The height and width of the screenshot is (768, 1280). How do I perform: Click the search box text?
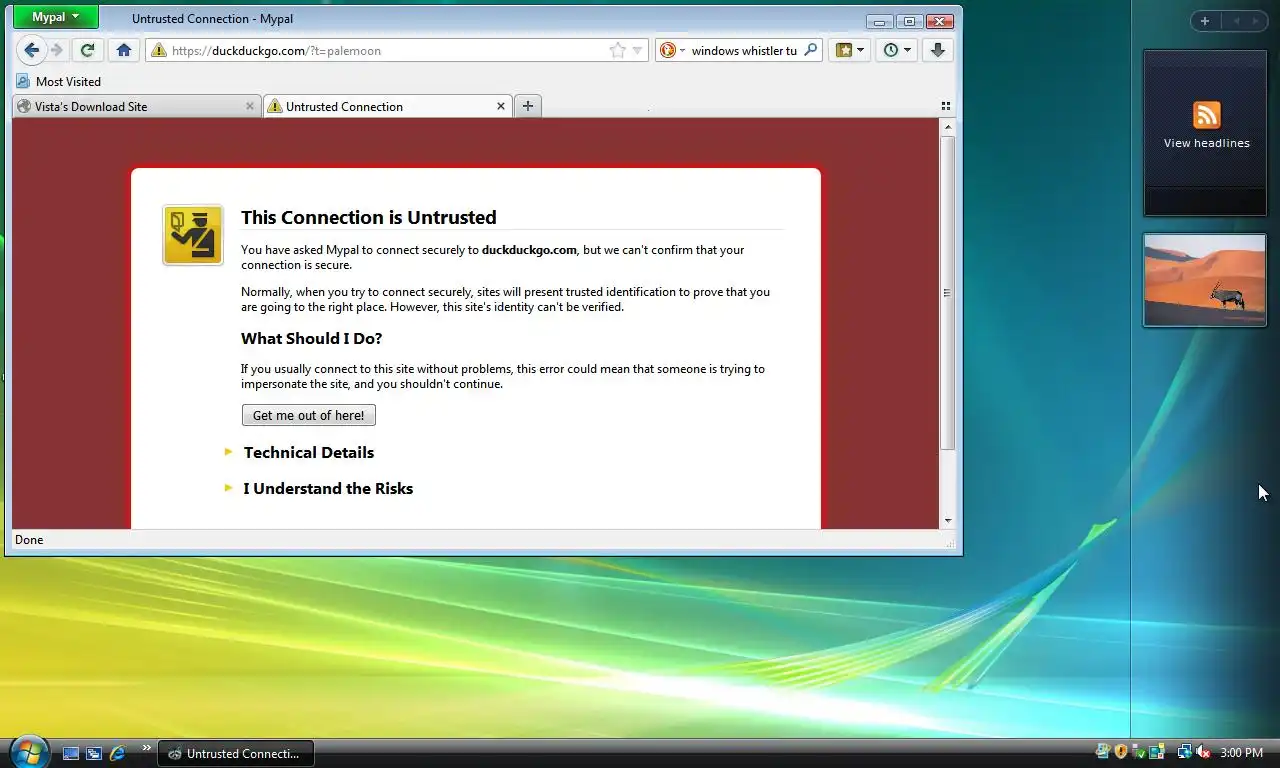pyautogui.click(x=744, y=50)
